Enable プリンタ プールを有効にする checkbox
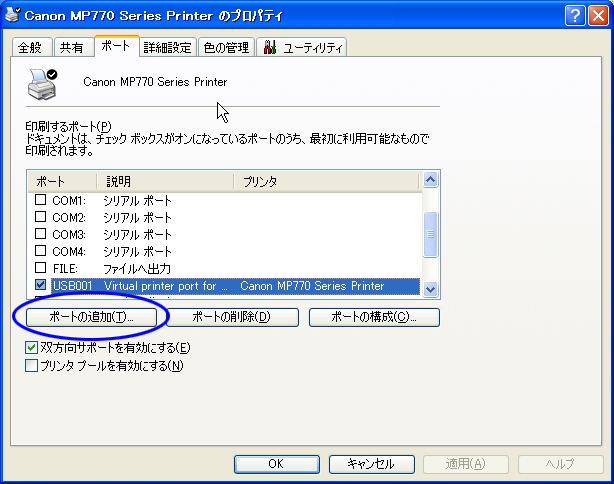The width and height of the screenshot is (614, 484). point(31,365)
